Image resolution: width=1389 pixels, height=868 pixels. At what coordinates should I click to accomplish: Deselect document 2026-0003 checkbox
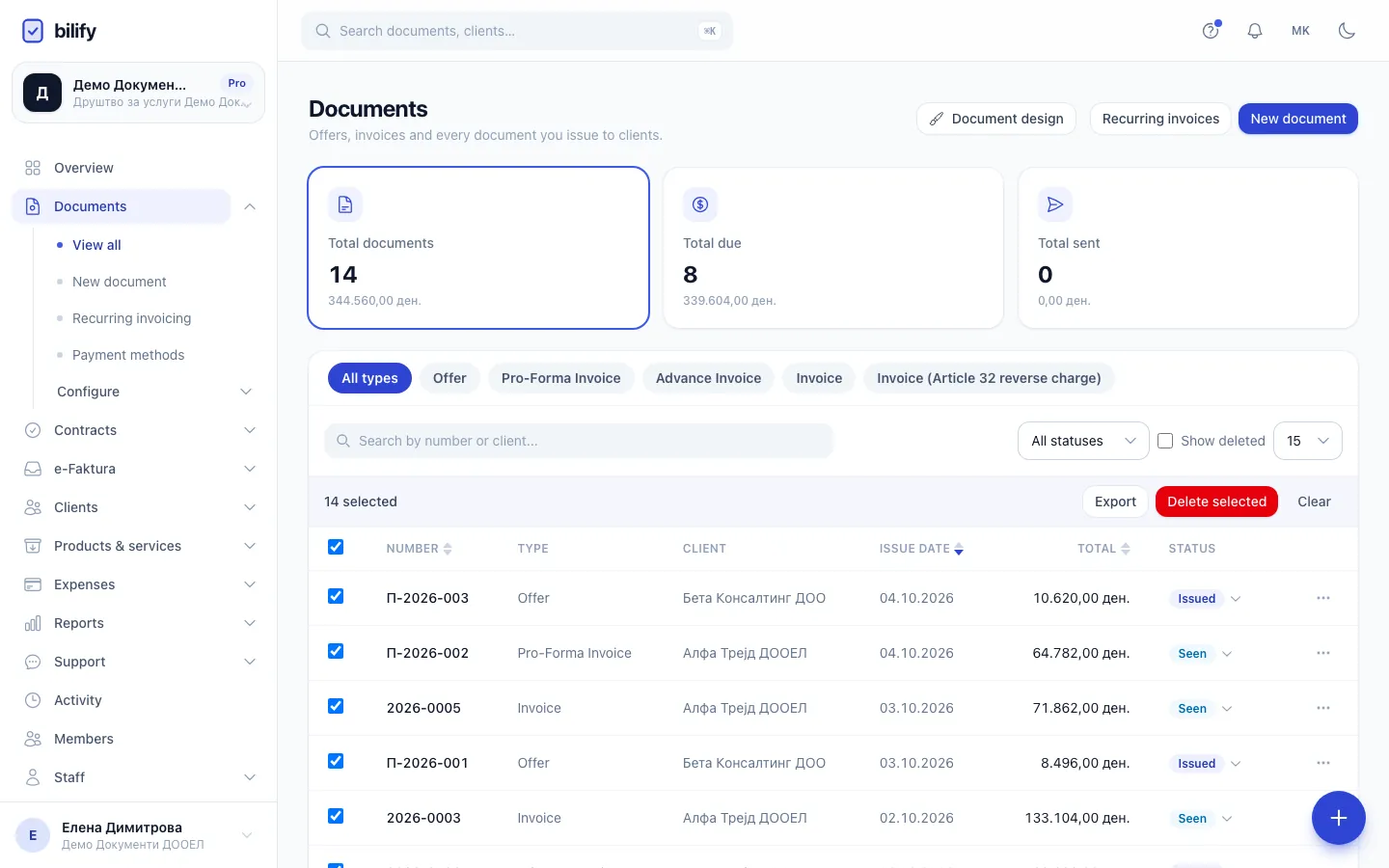(x=336, y=816)
